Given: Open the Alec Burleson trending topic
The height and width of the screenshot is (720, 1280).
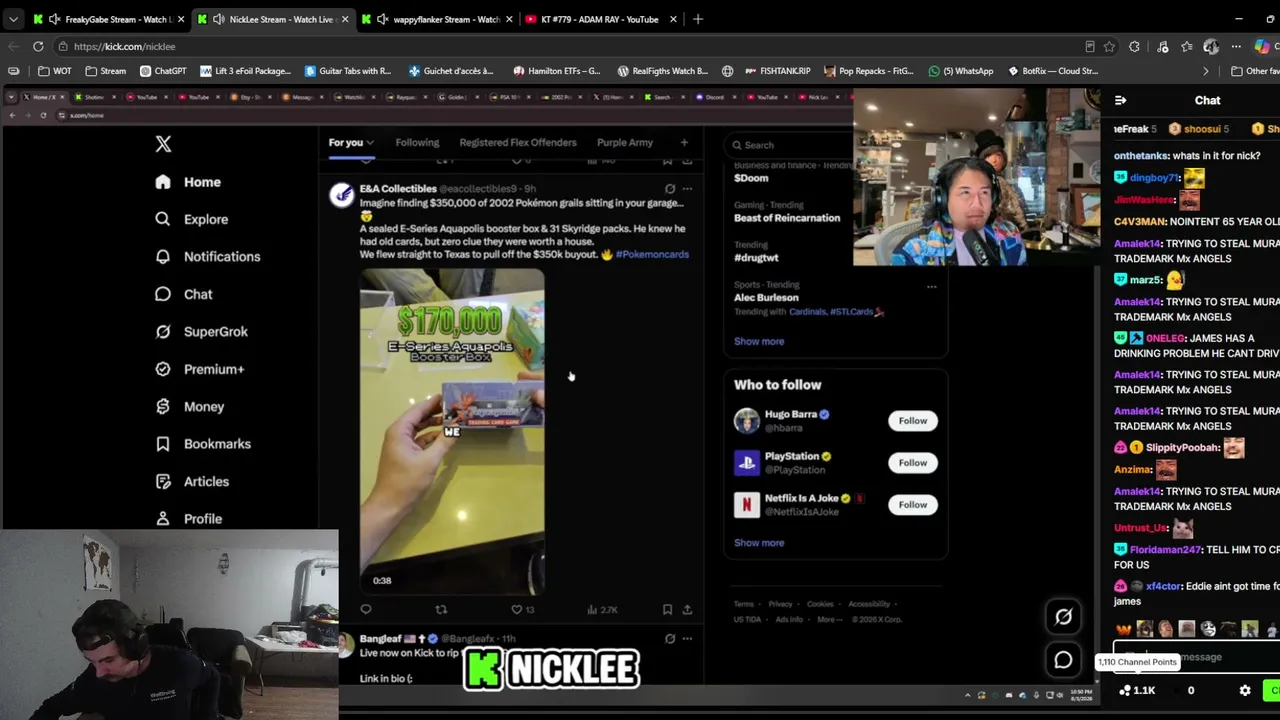Looking at the screenshot, I should (x=766, y=298).
